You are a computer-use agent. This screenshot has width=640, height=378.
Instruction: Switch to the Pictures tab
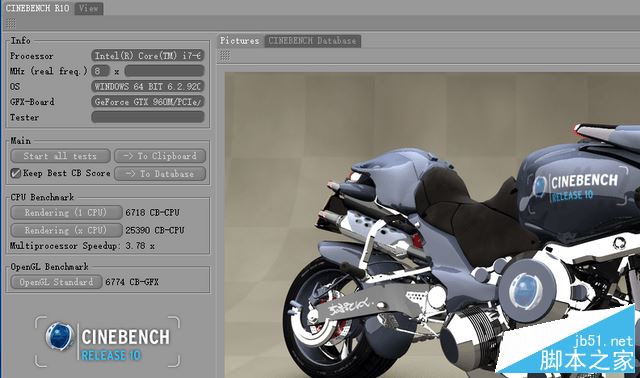(240, 40)
